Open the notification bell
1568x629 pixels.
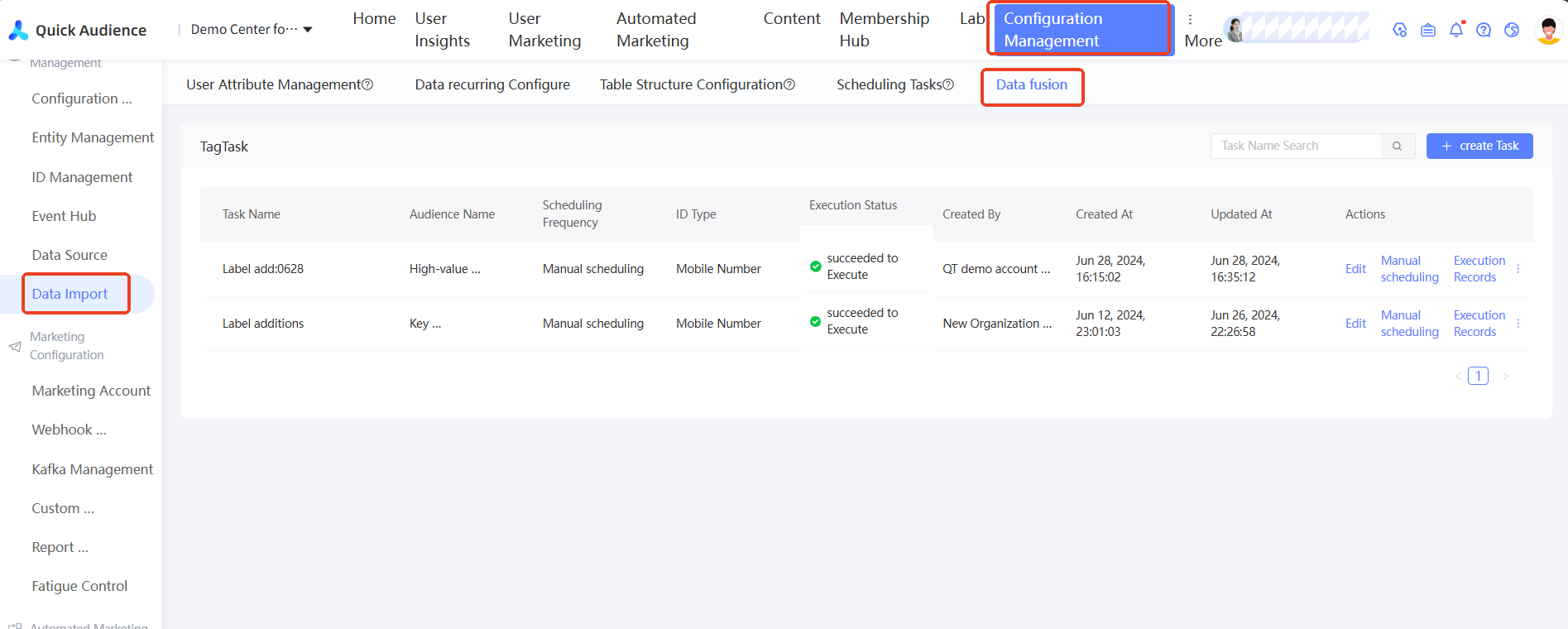(x=1456, y=30)
